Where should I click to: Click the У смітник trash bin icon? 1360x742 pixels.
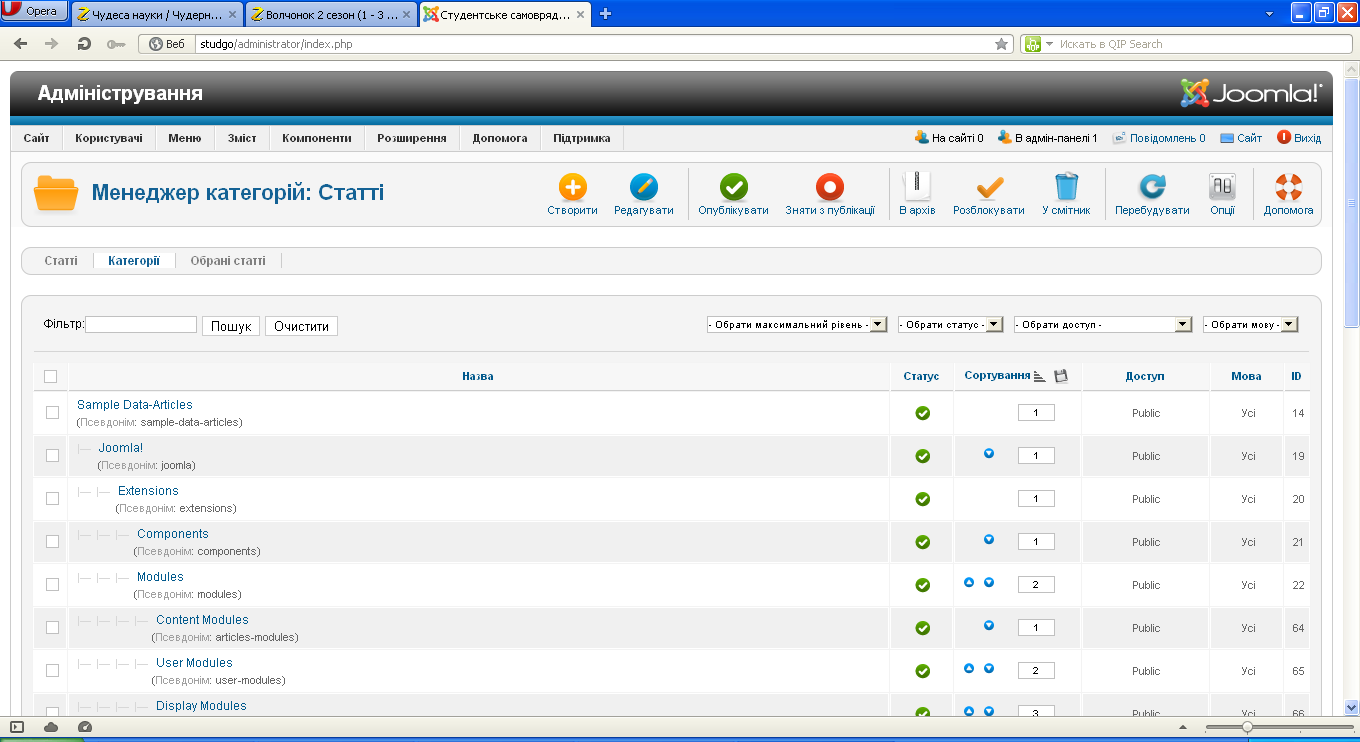point(1066,187)
